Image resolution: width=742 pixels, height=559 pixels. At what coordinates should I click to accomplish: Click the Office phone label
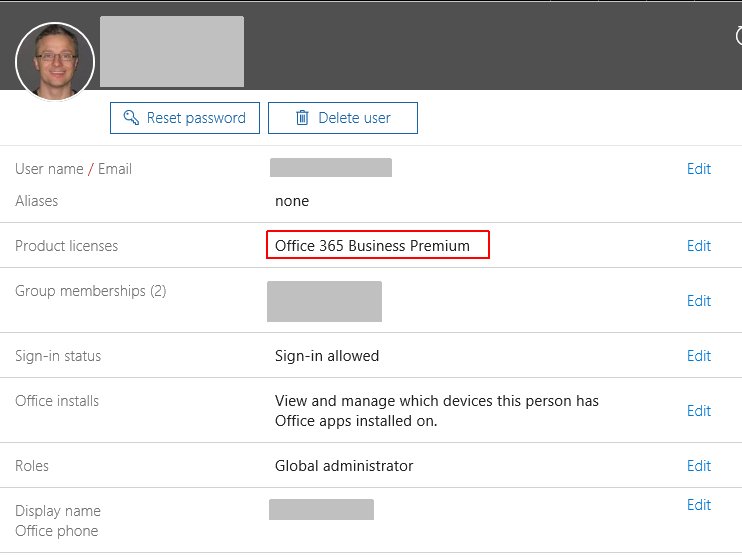[x=56, y=531]
